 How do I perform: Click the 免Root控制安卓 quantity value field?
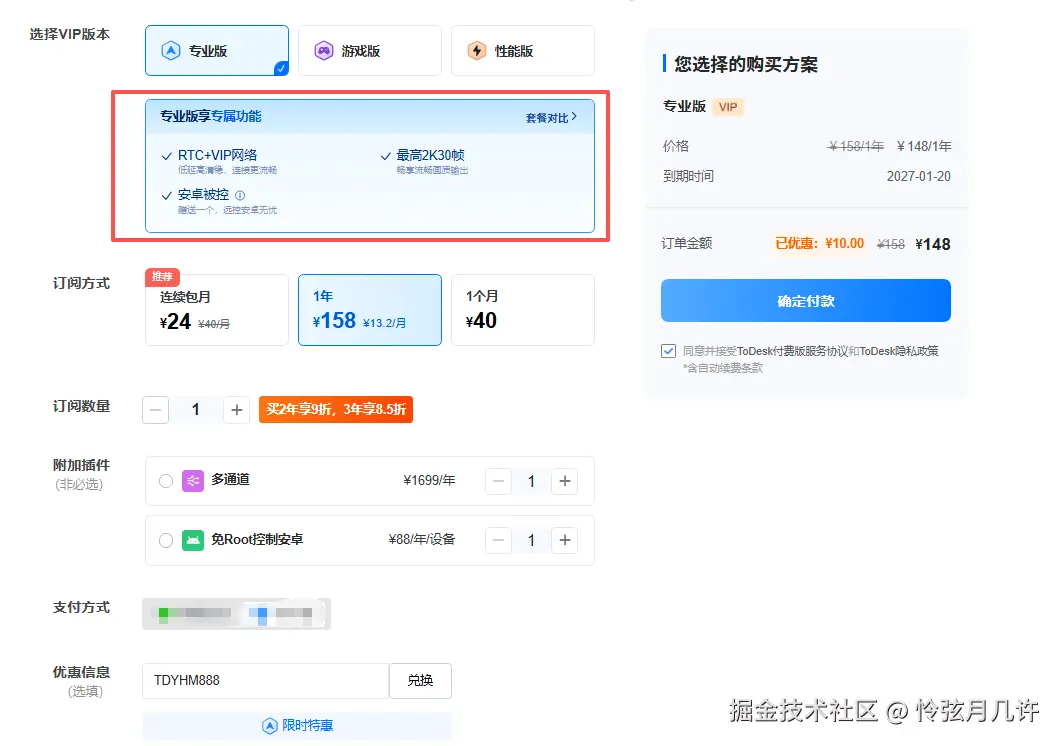tap(532, 540)
